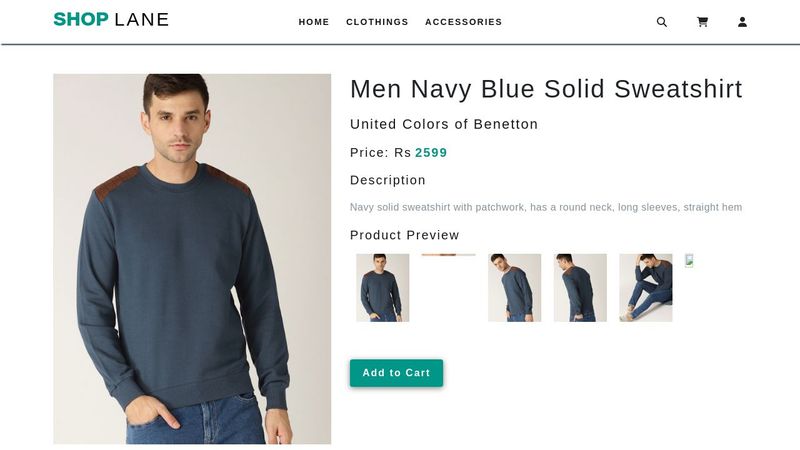The image size is (800, 450).
Task: Click the United Colors of Benetton brand
Action: tap(444, 124)
